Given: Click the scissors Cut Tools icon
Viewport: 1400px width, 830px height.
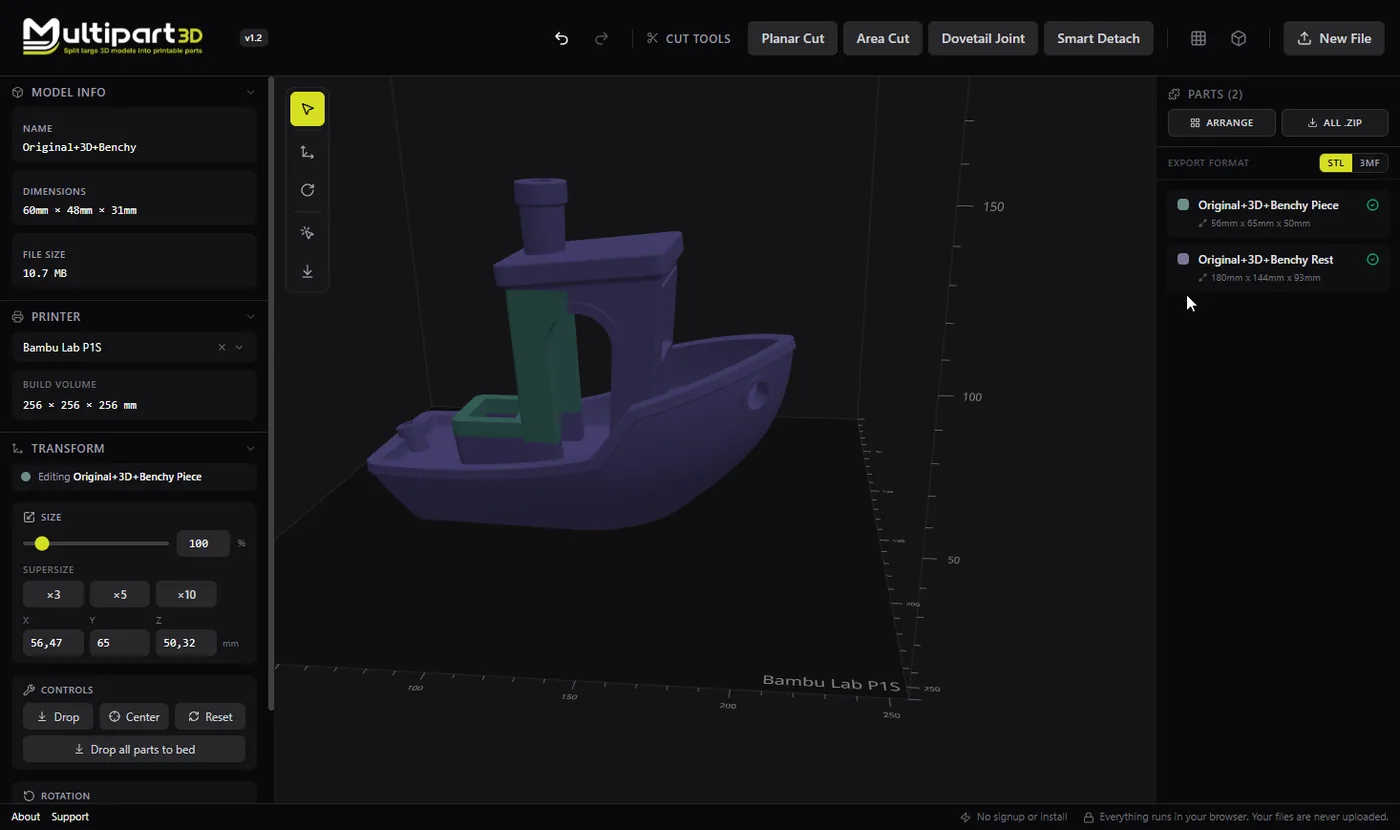Looking at the screenshot, I should [x=652, y=39].
